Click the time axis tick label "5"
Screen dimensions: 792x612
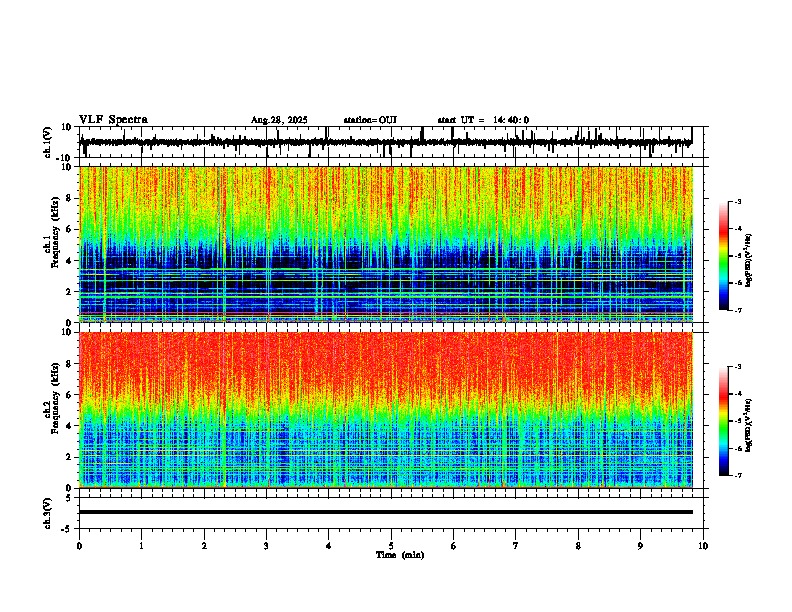point(391,546)
